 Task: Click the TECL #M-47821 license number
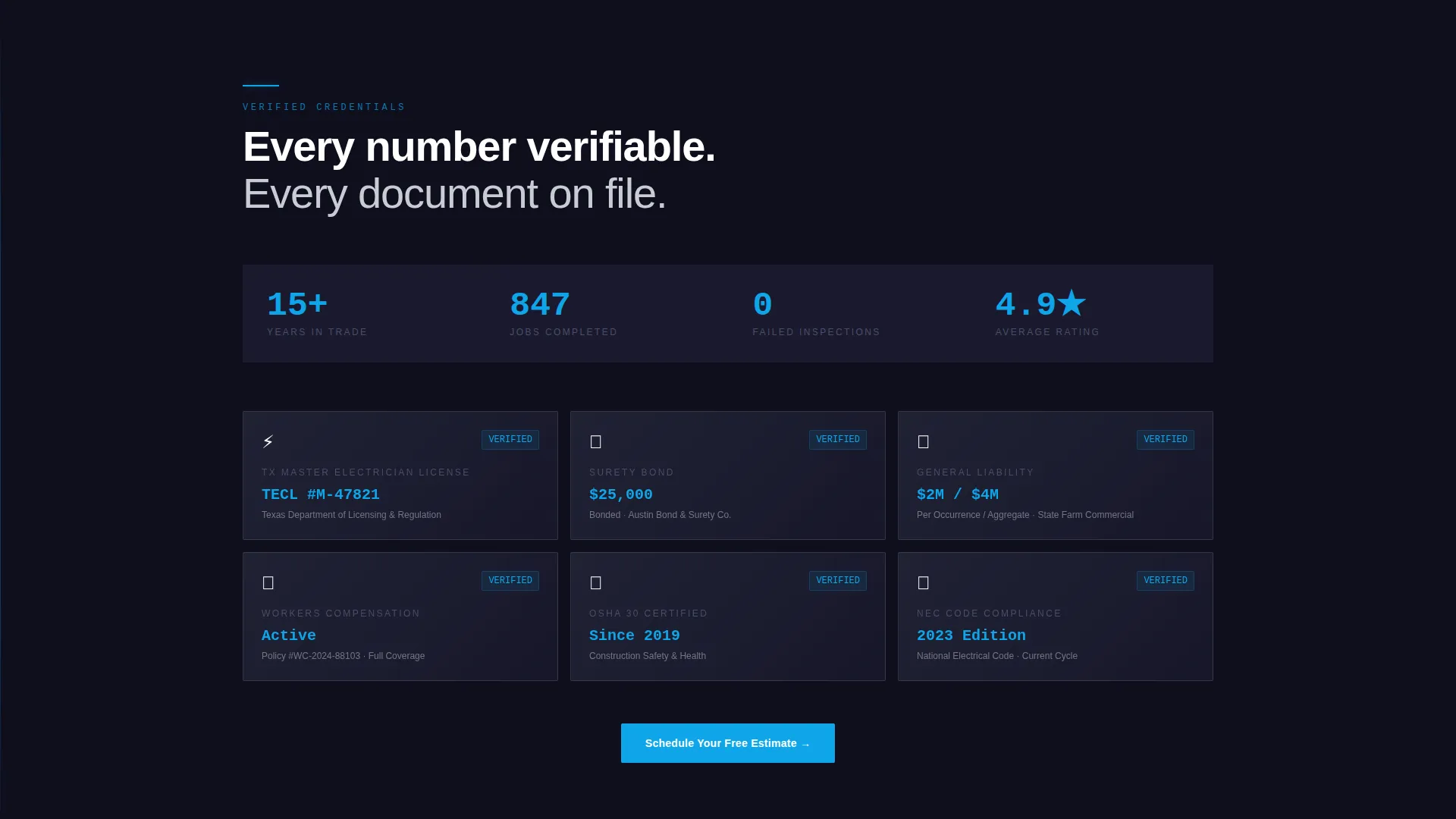click(321, 494)
